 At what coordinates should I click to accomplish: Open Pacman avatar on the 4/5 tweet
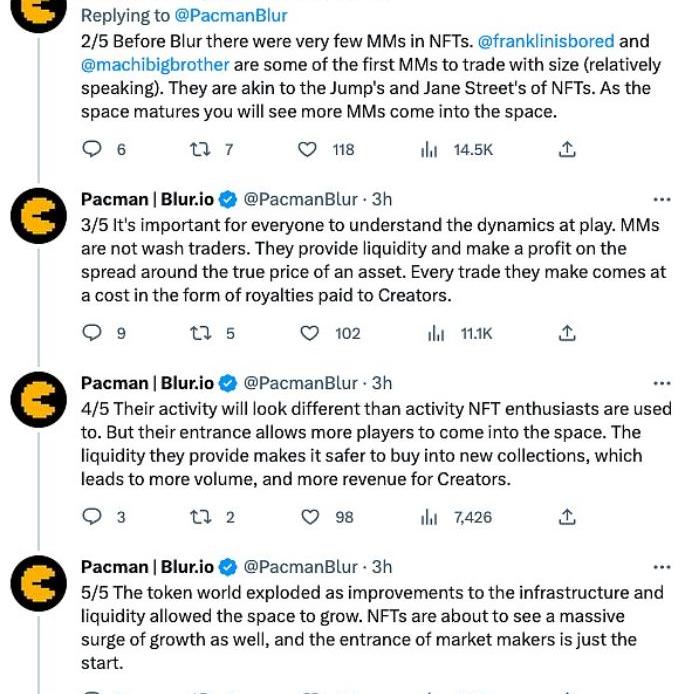pyautogui.click(x=39, y=400)
